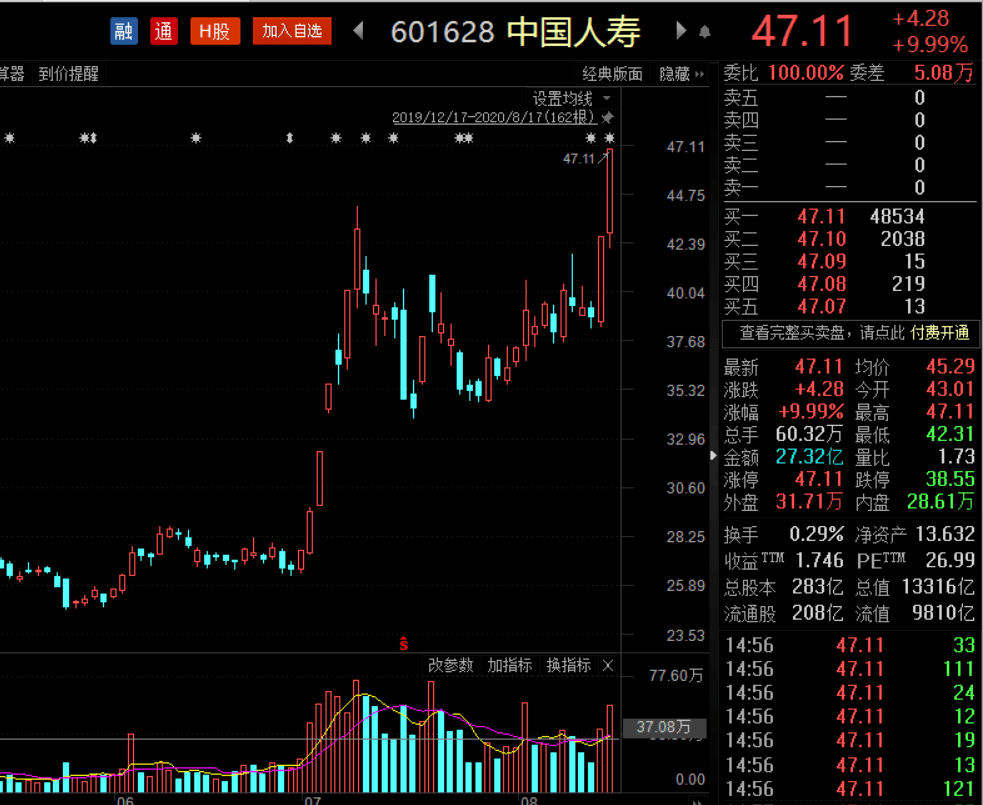Click the 换手 0.29% value

(x=816, y=534)
